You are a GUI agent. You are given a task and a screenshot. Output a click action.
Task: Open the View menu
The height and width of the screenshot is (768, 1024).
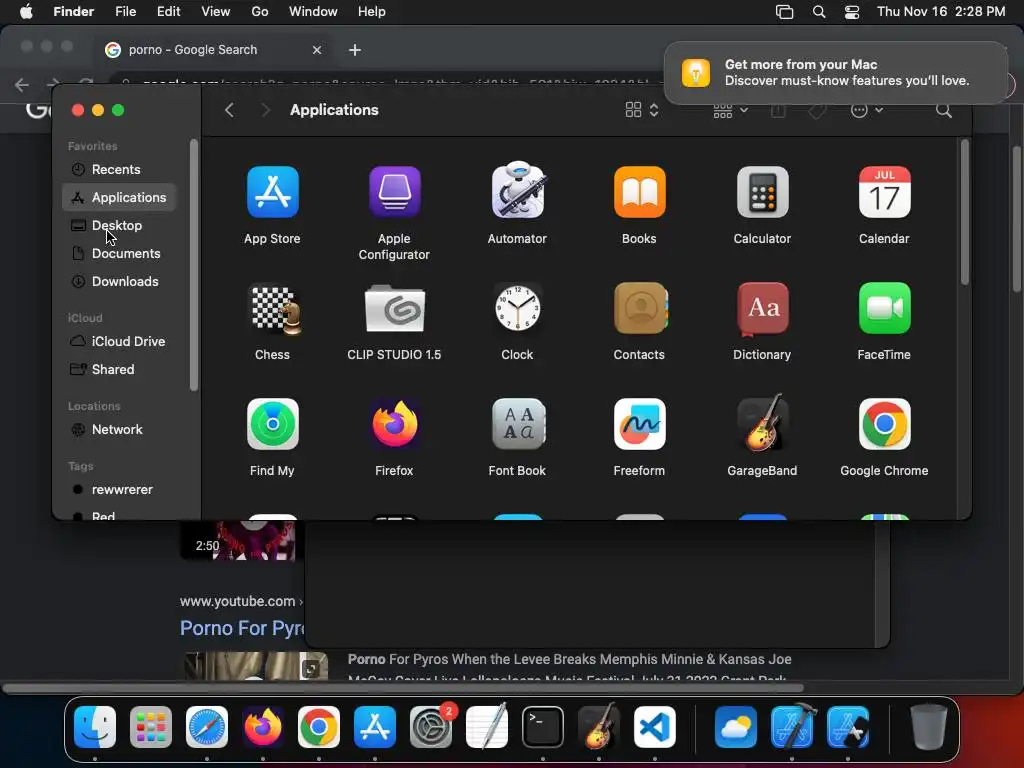coord(216,12)
